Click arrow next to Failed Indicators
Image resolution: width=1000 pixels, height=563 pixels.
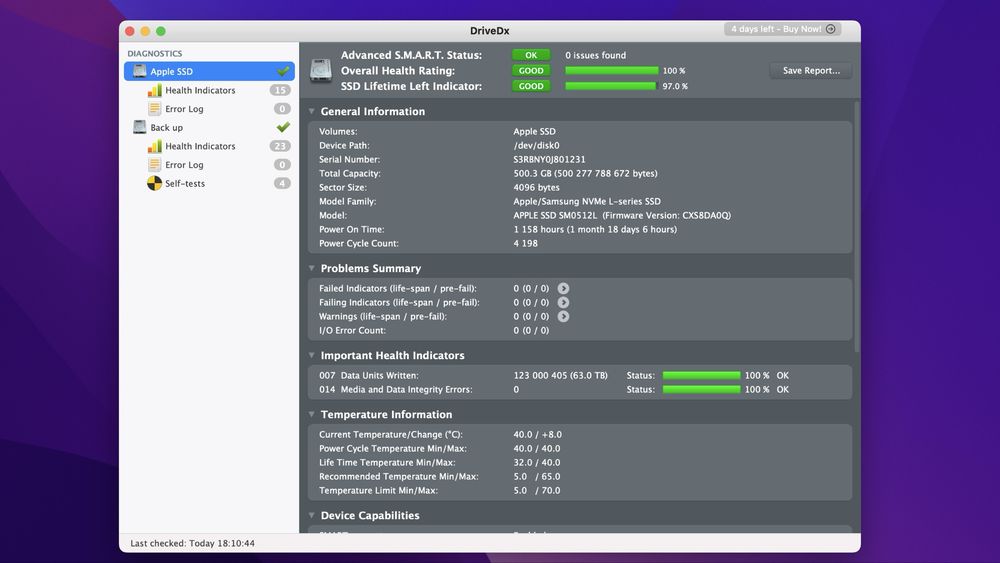[x=563, y=289]
